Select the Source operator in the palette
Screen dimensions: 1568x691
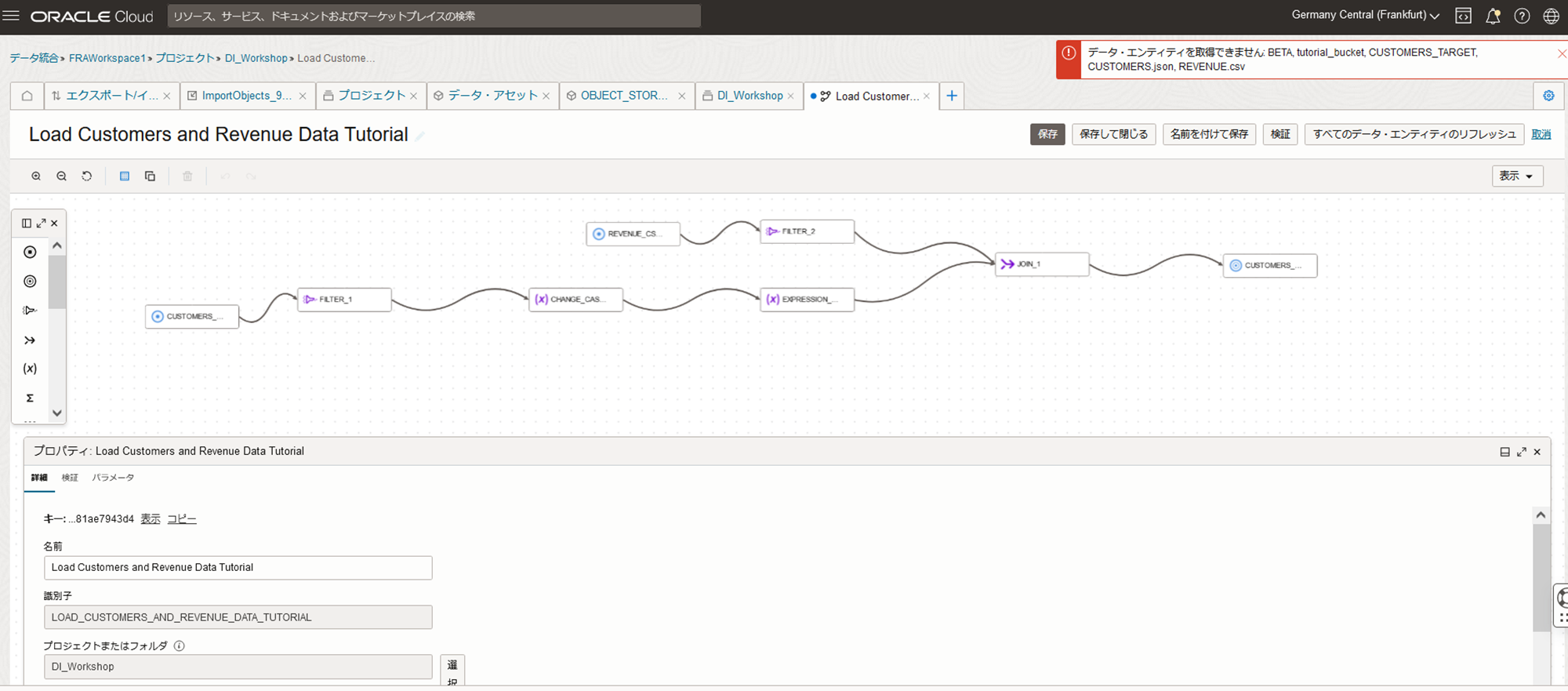coord(30,252)
